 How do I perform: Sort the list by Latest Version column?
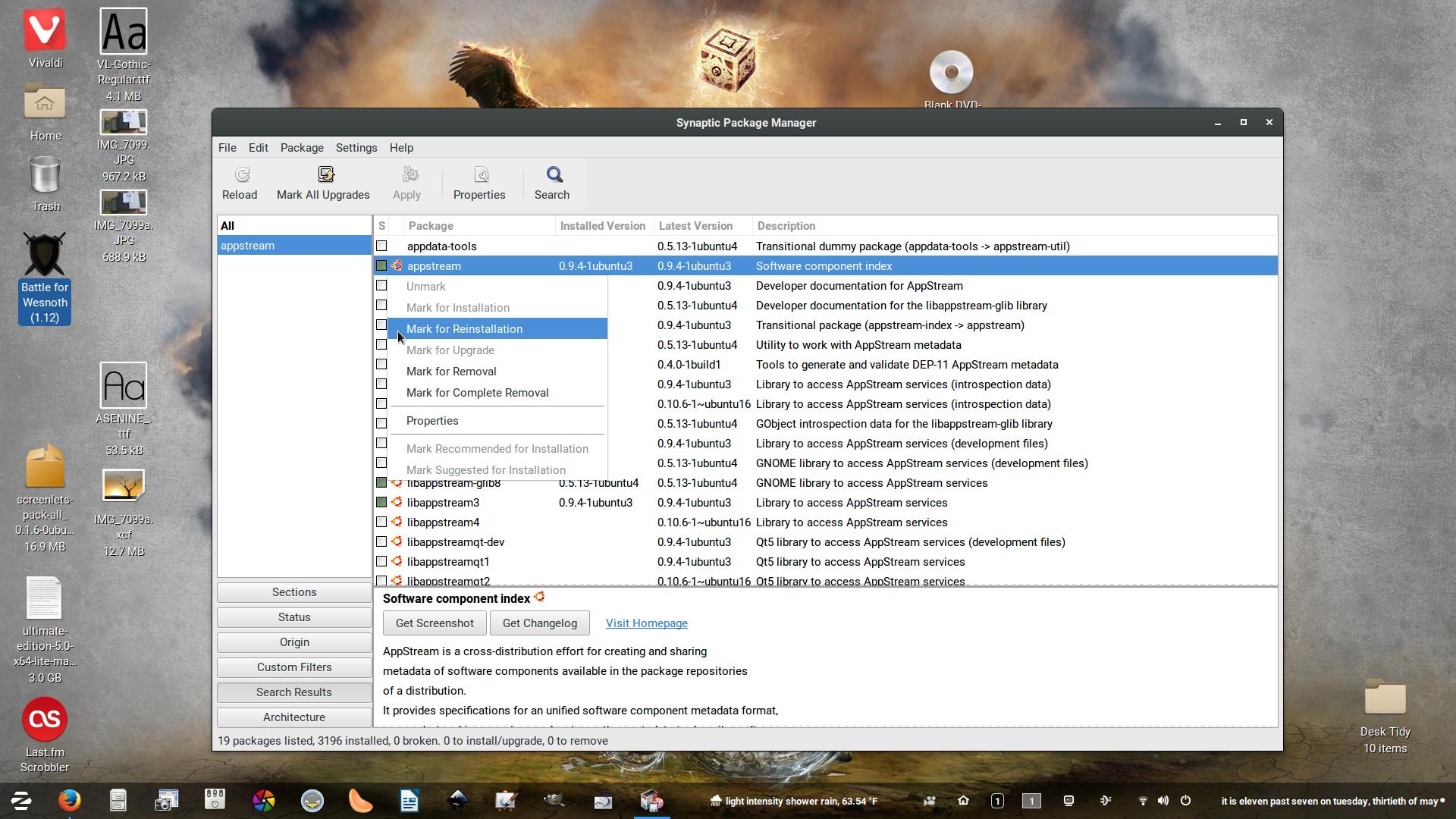[x=703, y=226]
